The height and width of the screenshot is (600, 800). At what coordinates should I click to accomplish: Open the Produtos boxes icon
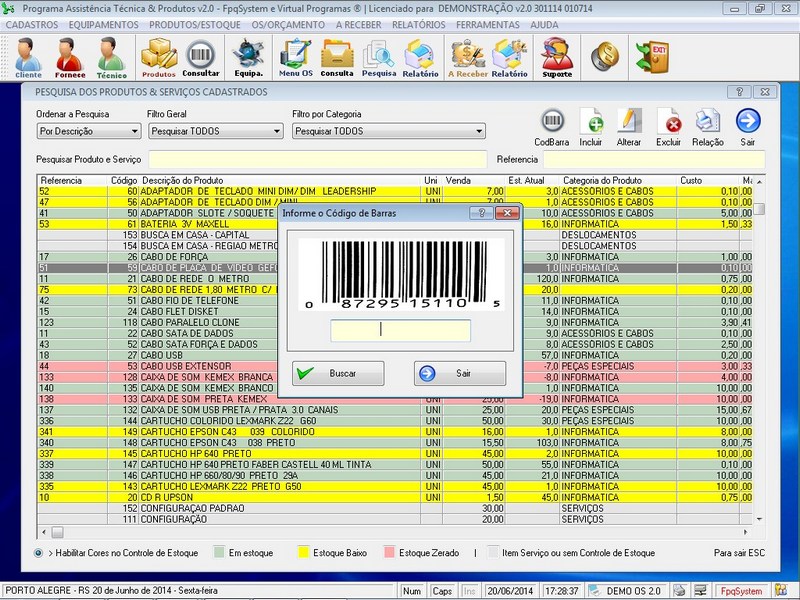pos(159,58)
